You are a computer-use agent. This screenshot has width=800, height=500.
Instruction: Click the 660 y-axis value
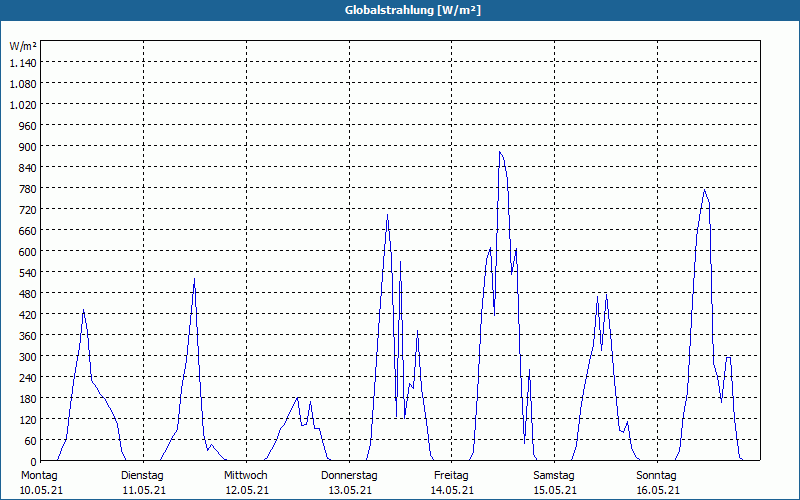[28, 231]
